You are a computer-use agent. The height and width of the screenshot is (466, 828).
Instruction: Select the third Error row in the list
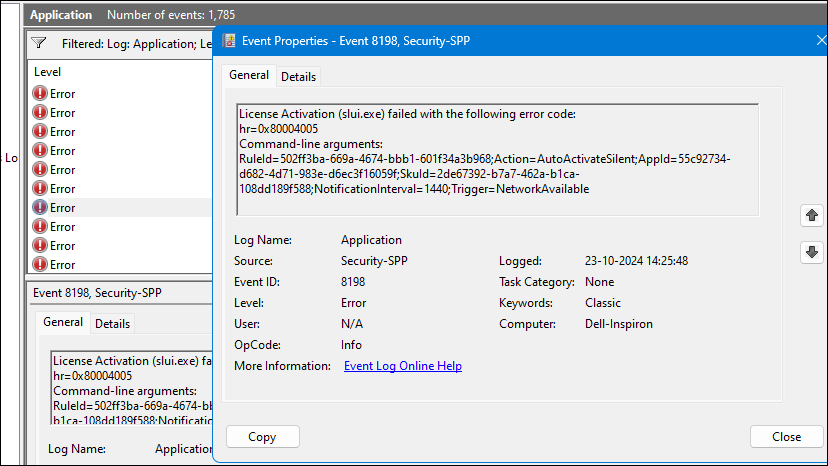pos(62,132)
